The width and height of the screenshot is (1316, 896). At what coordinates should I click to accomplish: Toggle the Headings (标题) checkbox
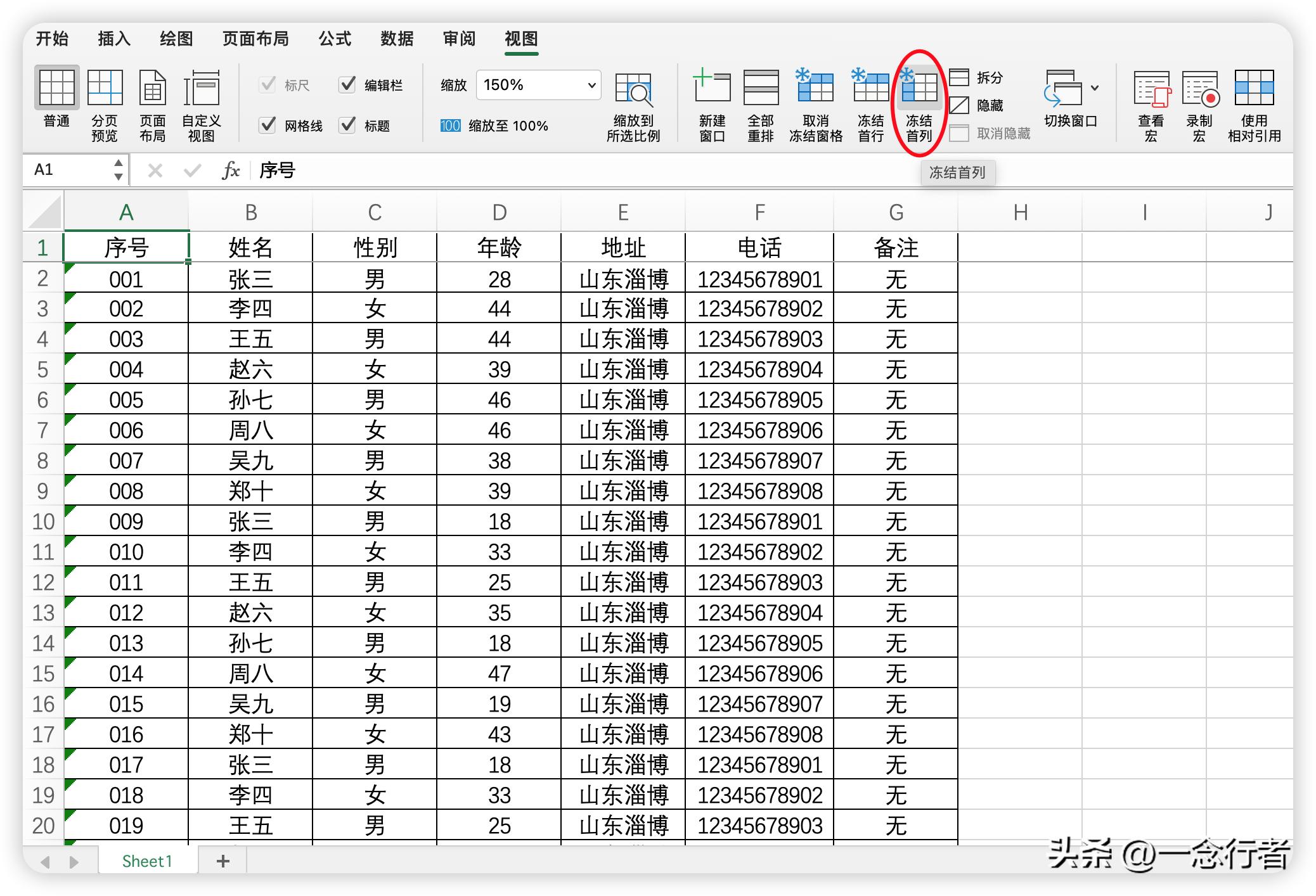[347, 125]
